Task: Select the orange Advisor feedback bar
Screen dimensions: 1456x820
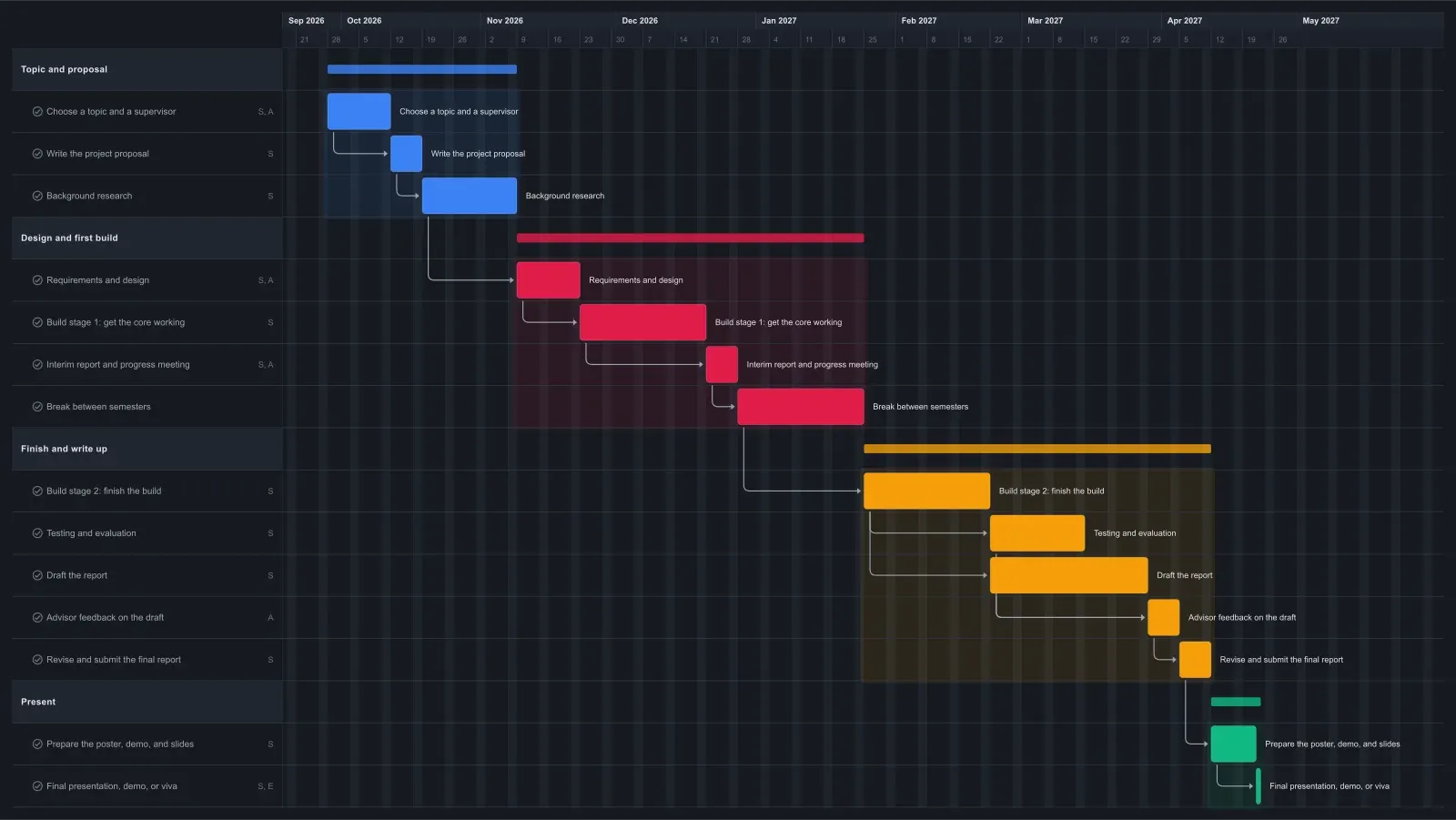Action: tap(1164, 618)
